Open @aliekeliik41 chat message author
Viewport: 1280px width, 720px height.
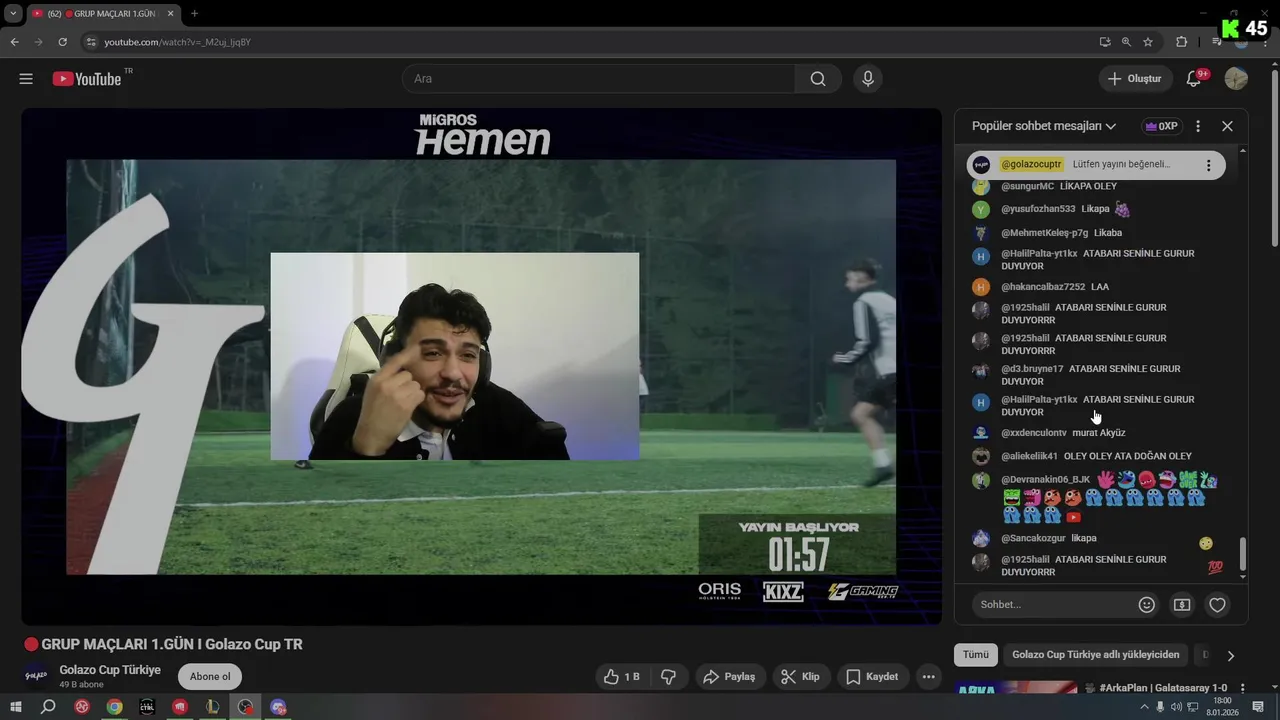point(1029,456)
